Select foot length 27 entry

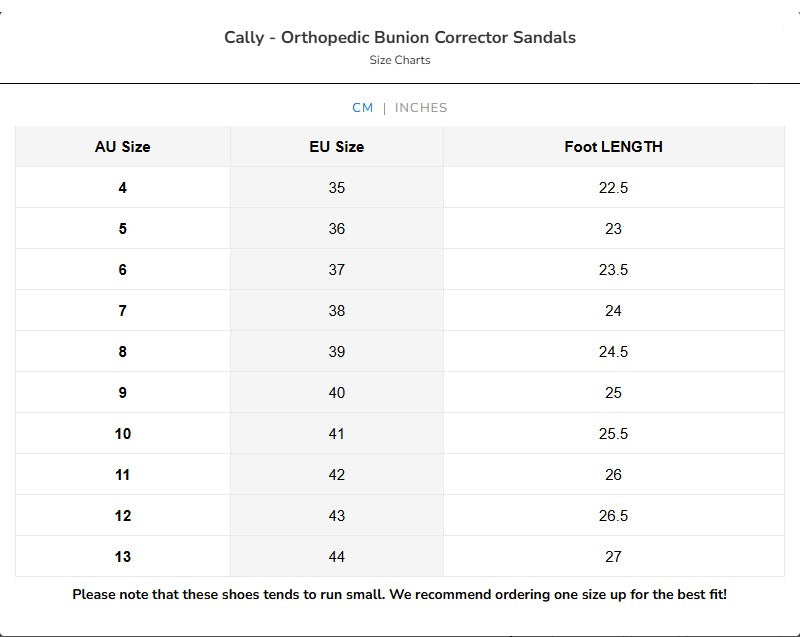[x=613, y=558]
